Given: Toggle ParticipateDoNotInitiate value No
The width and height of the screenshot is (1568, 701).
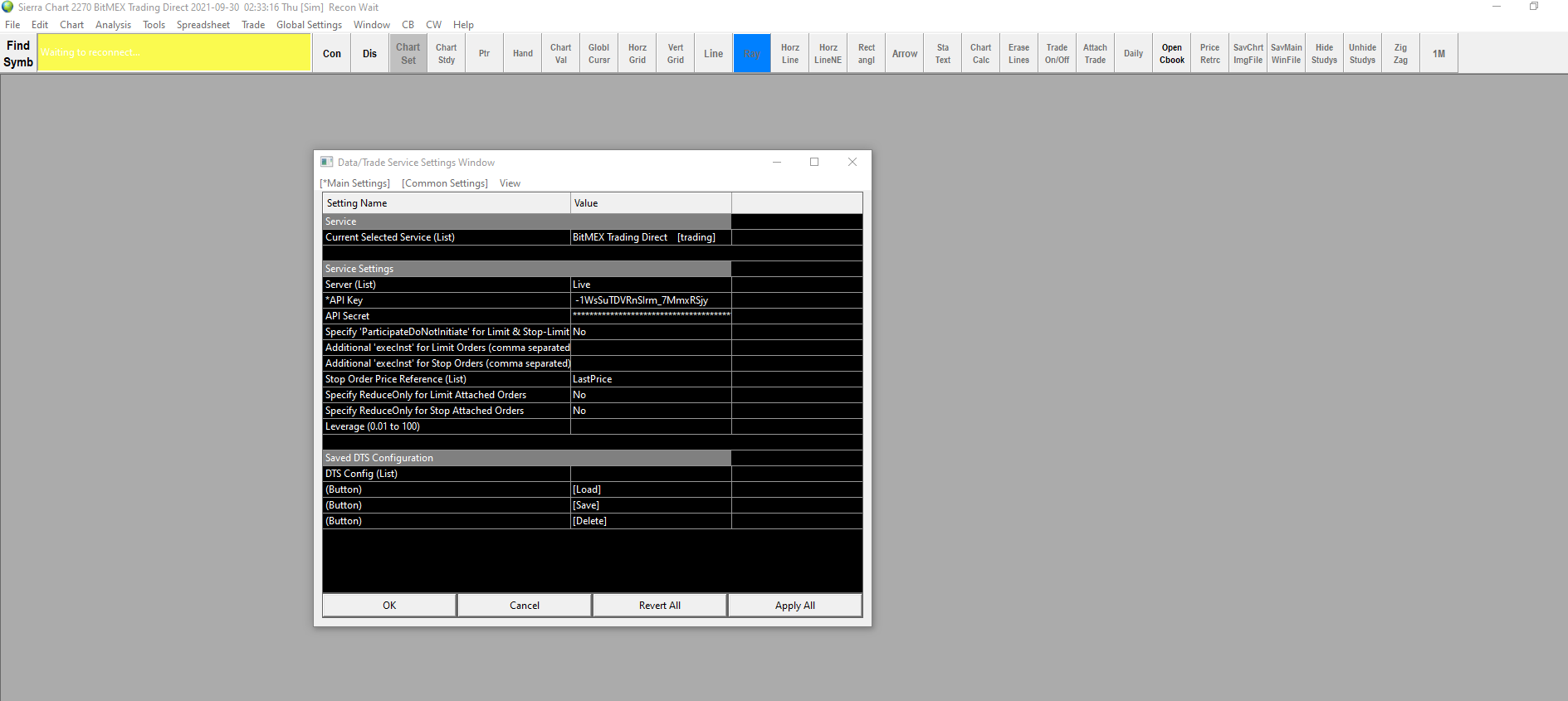Looking at the screenshot, I should 650,332.
